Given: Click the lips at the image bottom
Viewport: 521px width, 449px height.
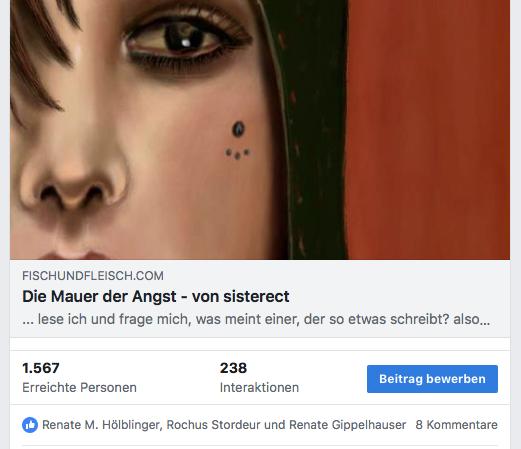Looking at the screenshot, I should [75, 255].
